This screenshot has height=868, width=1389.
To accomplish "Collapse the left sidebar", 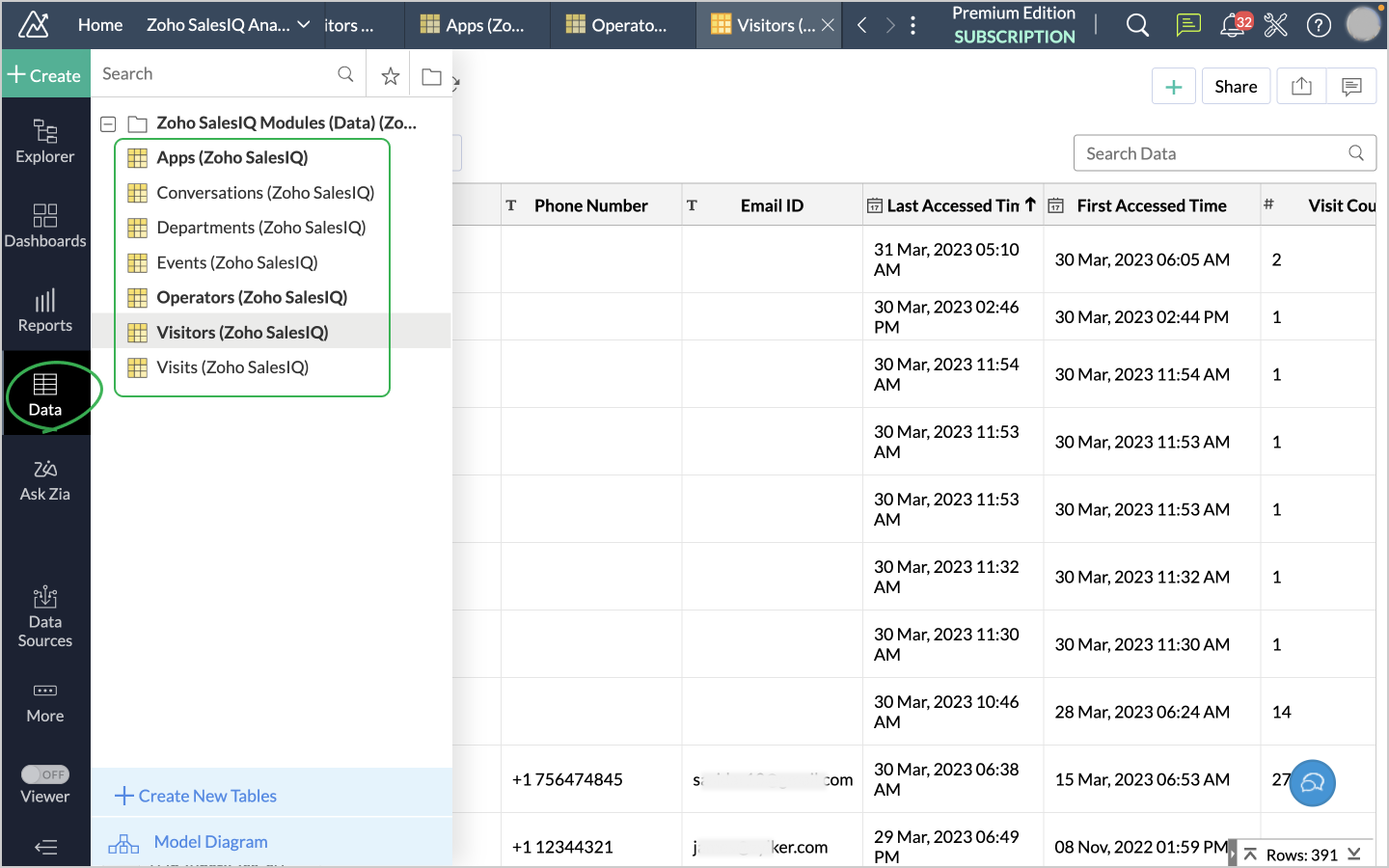I will click(45, 848).
